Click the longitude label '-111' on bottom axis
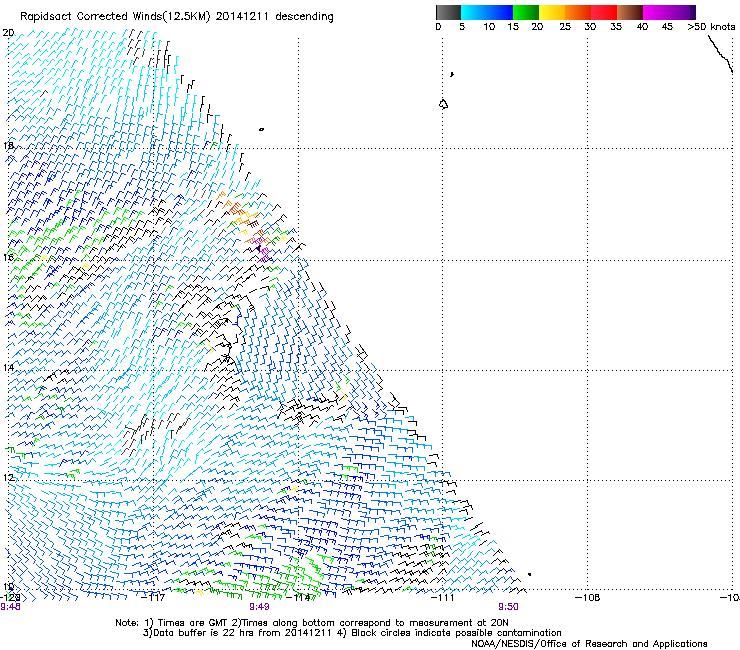The height and width of the screenshot is (650, 740). (442, 598)
